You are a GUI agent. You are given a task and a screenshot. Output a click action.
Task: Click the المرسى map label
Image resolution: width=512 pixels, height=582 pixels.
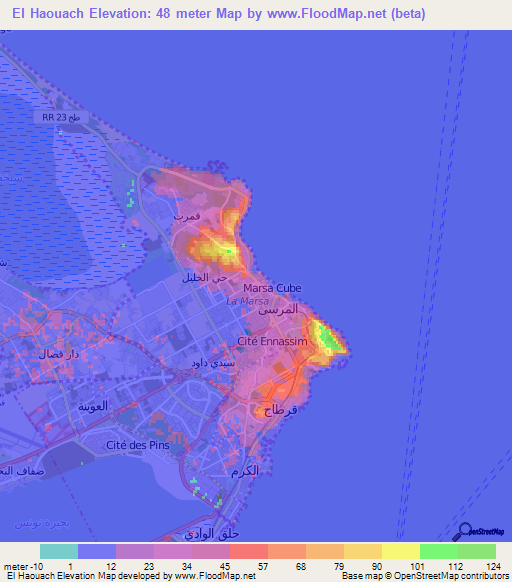click(x=278, y=309)
